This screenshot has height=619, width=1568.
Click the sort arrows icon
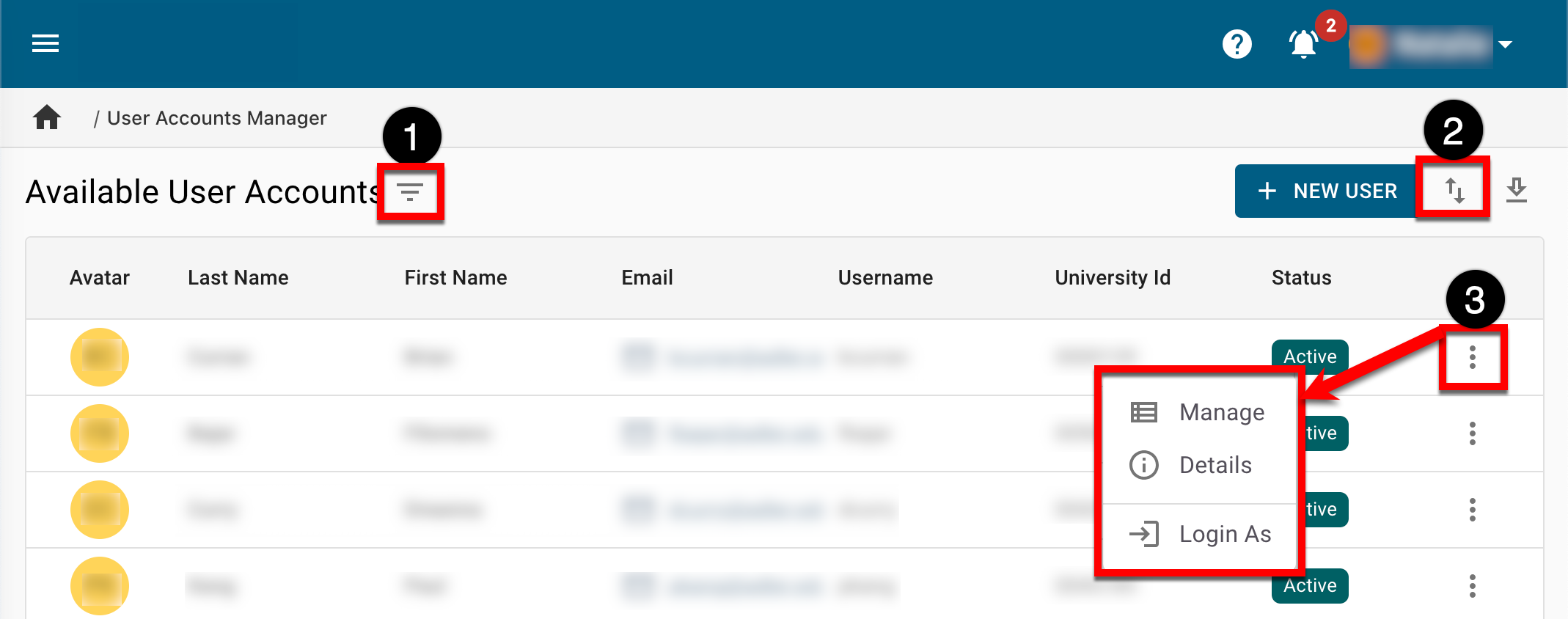pyautogui.click(x=1454, y=191)
